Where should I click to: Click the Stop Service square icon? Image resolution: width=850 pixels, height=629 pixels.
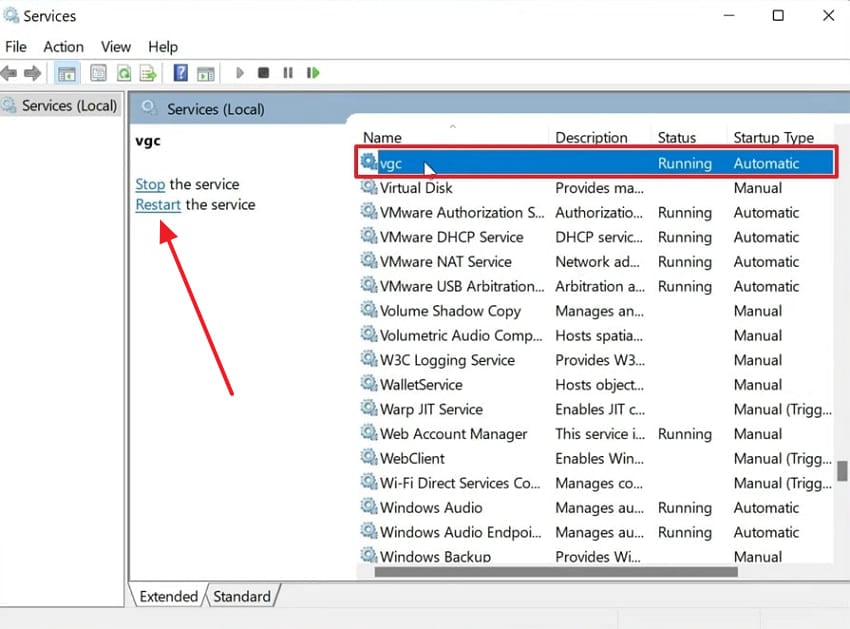(263, 73)
